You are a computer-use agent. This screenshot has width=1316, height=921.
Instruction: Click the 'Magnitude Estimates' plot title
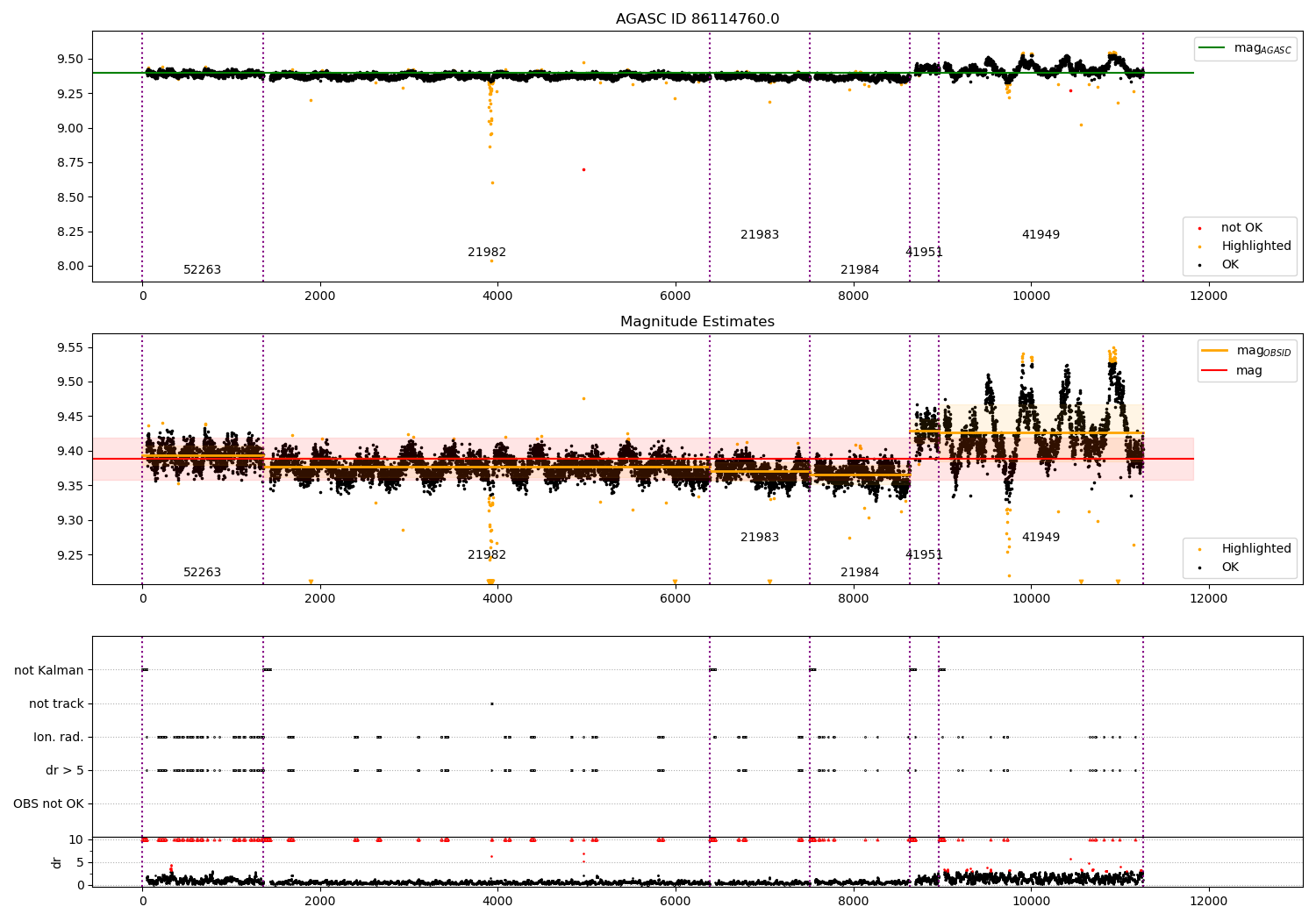[697, 322]
